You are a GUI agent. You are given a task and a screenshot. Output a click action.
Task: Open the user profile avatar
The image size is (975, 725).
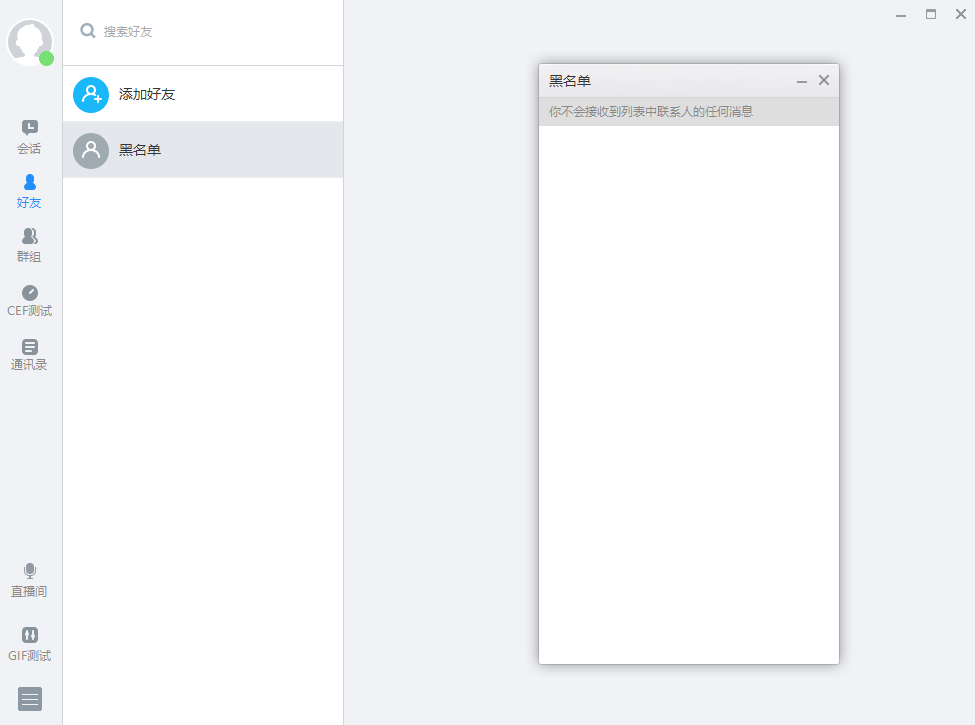coord(29,42)
